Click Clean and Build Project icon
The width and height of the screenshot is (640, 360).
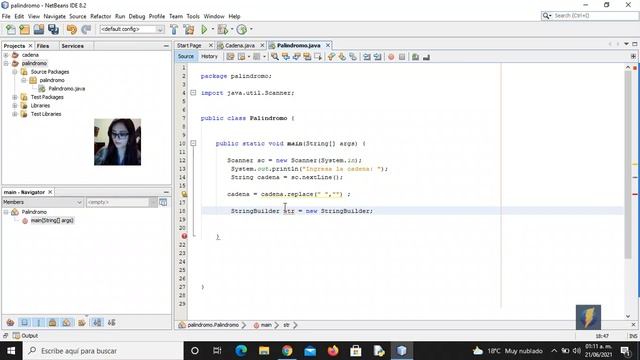(189, 29)
